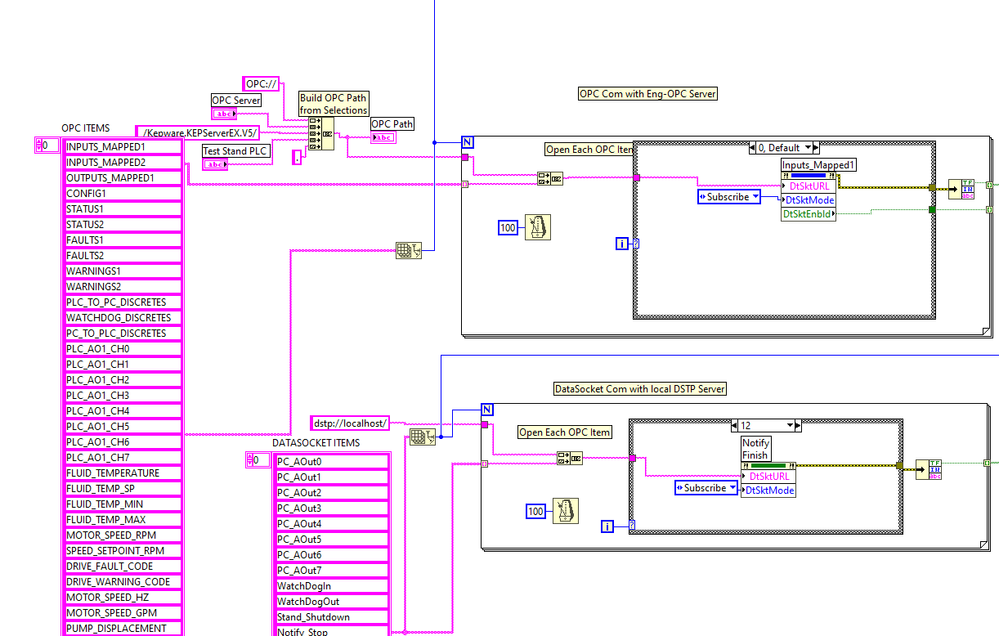Click the 100 constant in DataSocket loop
The image size is (999, 636).
[x=536, y=511]
